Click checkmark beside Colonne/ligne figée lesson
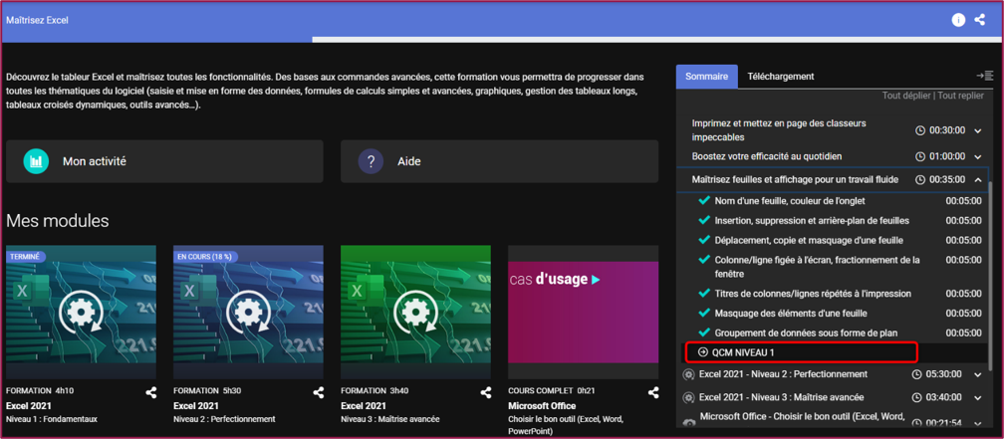Screen dimensions: 1004x439 tap(704, 260)
